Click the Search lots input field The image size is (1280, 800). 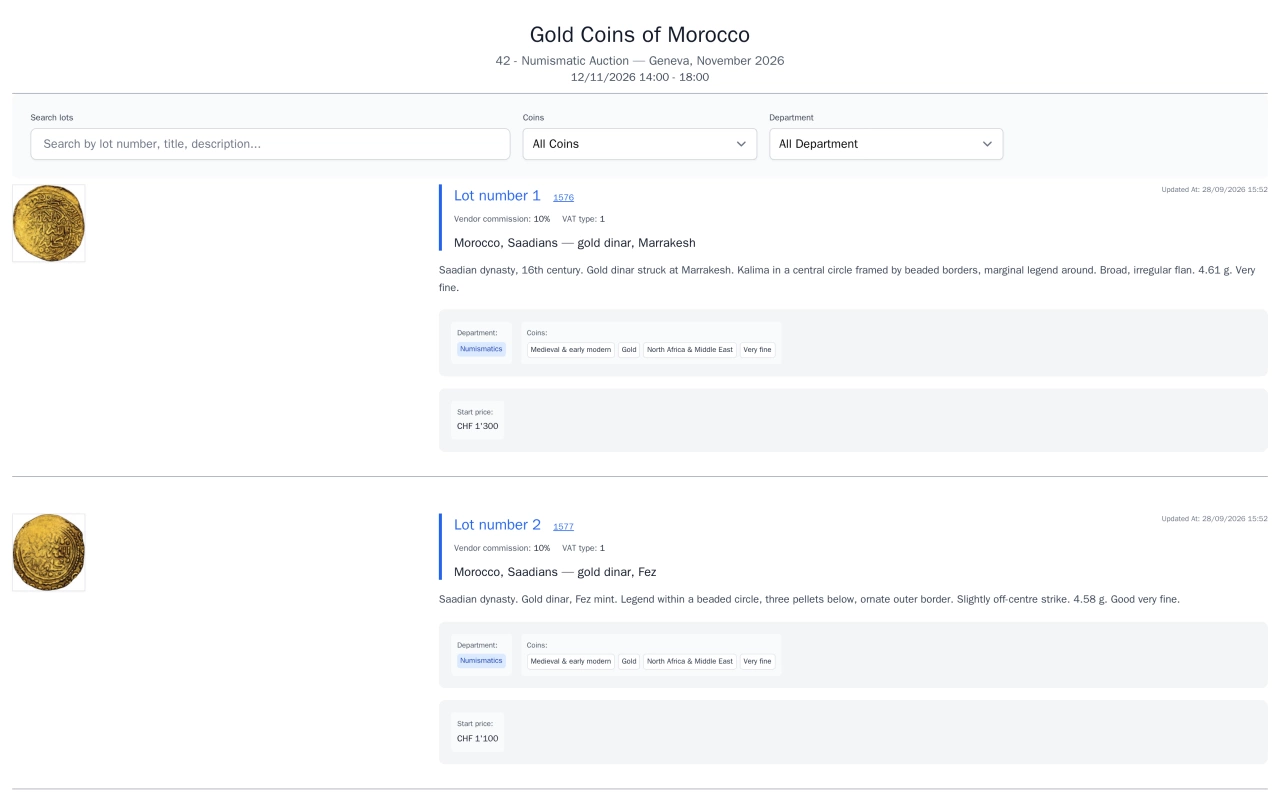(270, 144)
